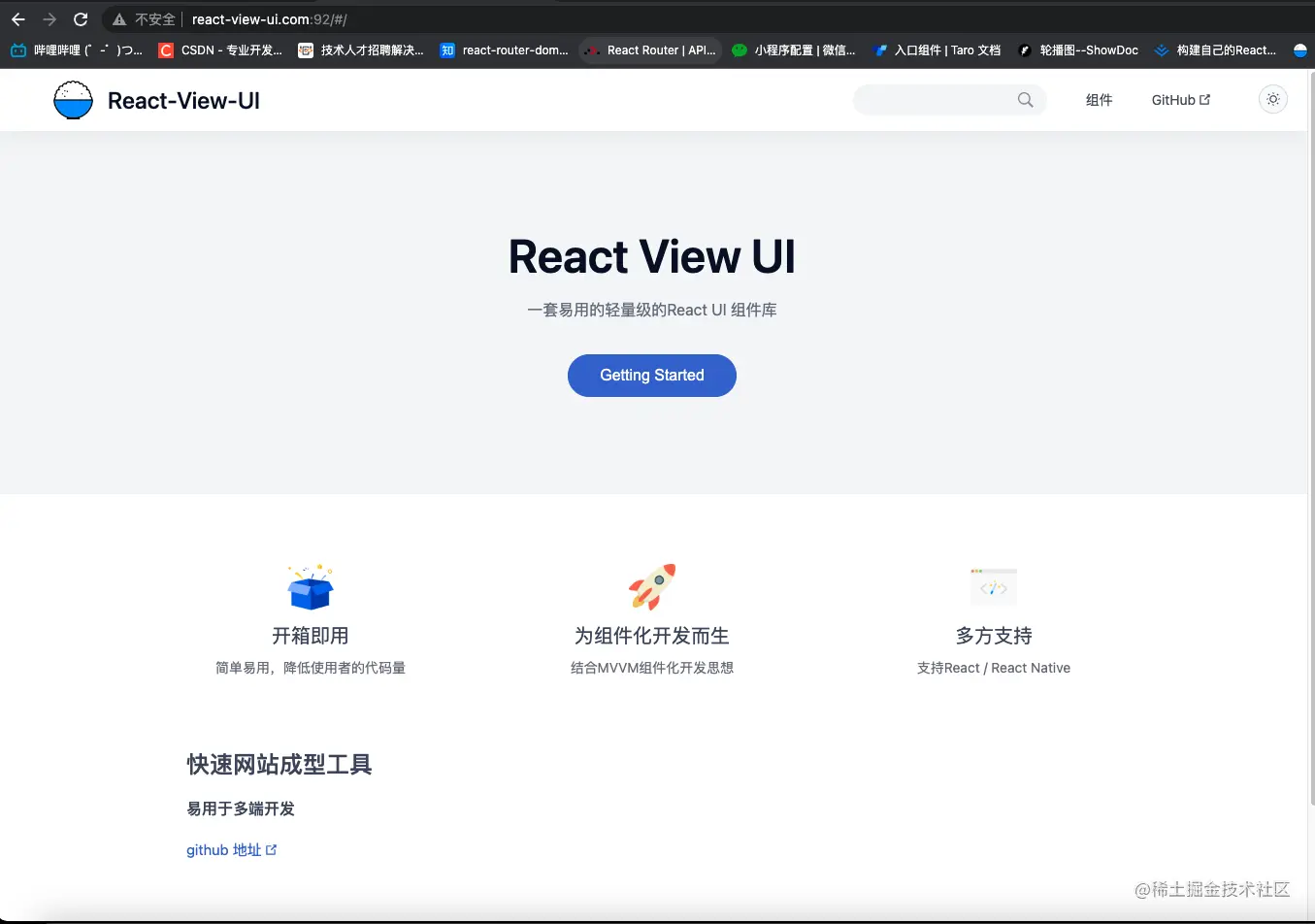The image size is (1315, 924).
Task: Open the Bilibili bookmark
Action: [x=76, y=50]
